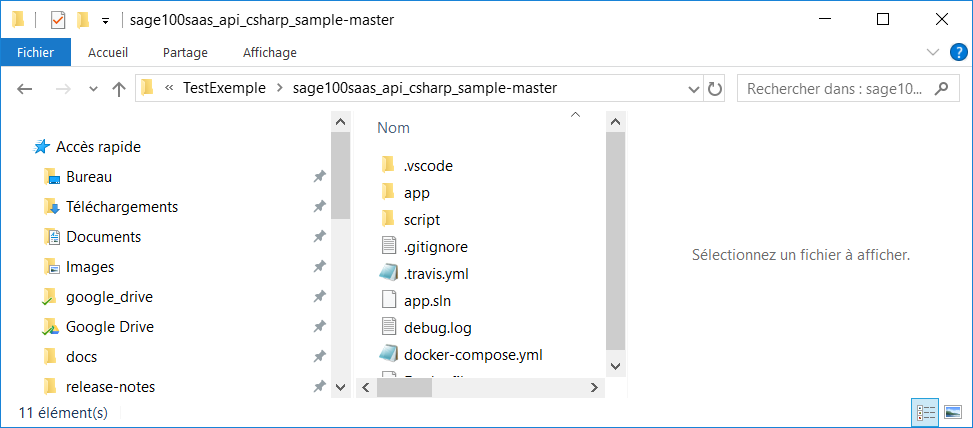Click file list scrollbar down arrow
The width and height of the screenshot is (973, 428).
click(615, 365)
